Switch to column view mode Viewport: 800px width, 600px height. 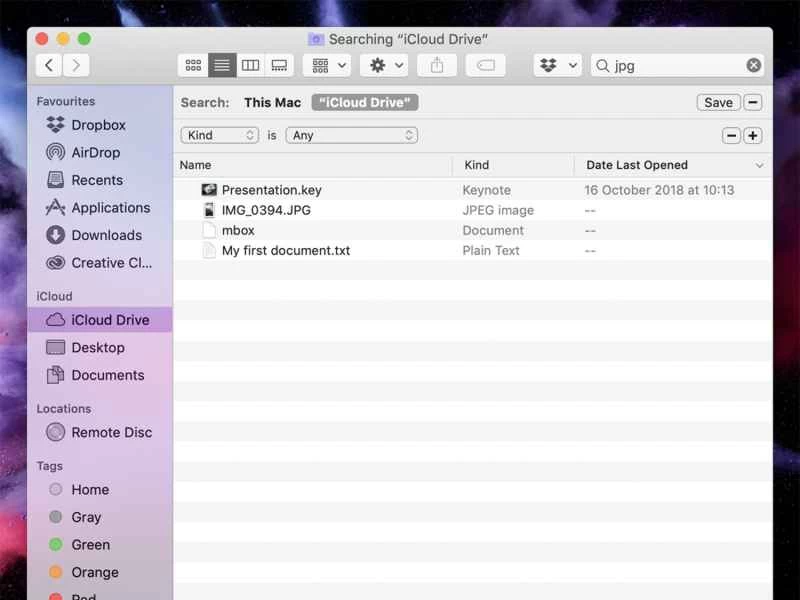tap(250, 65)
